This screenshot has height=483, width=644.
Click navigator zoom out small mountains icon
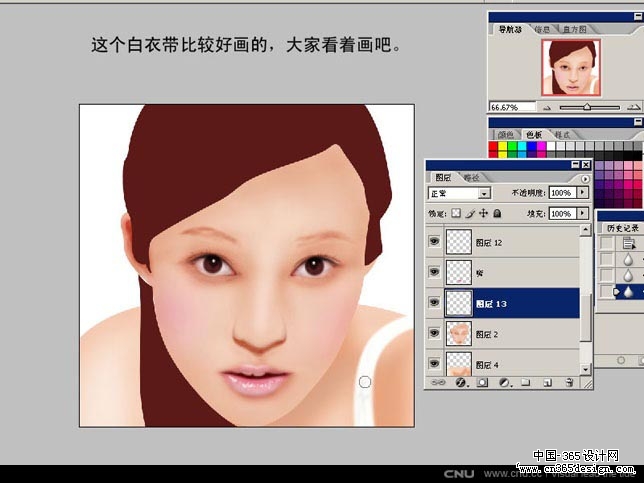coord(546,108)
